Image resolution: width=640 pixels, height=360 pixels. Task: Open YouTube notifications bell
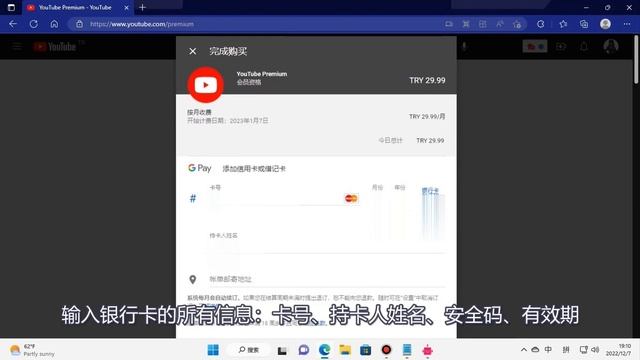[x=584, y=46]
